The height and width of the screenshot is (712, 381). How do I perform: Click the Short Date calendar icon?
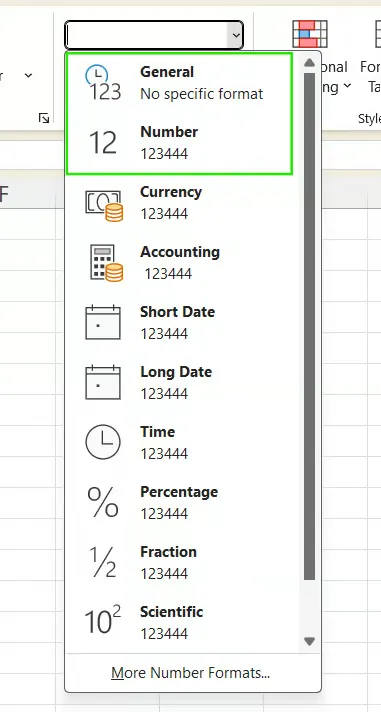coord(103,323)
